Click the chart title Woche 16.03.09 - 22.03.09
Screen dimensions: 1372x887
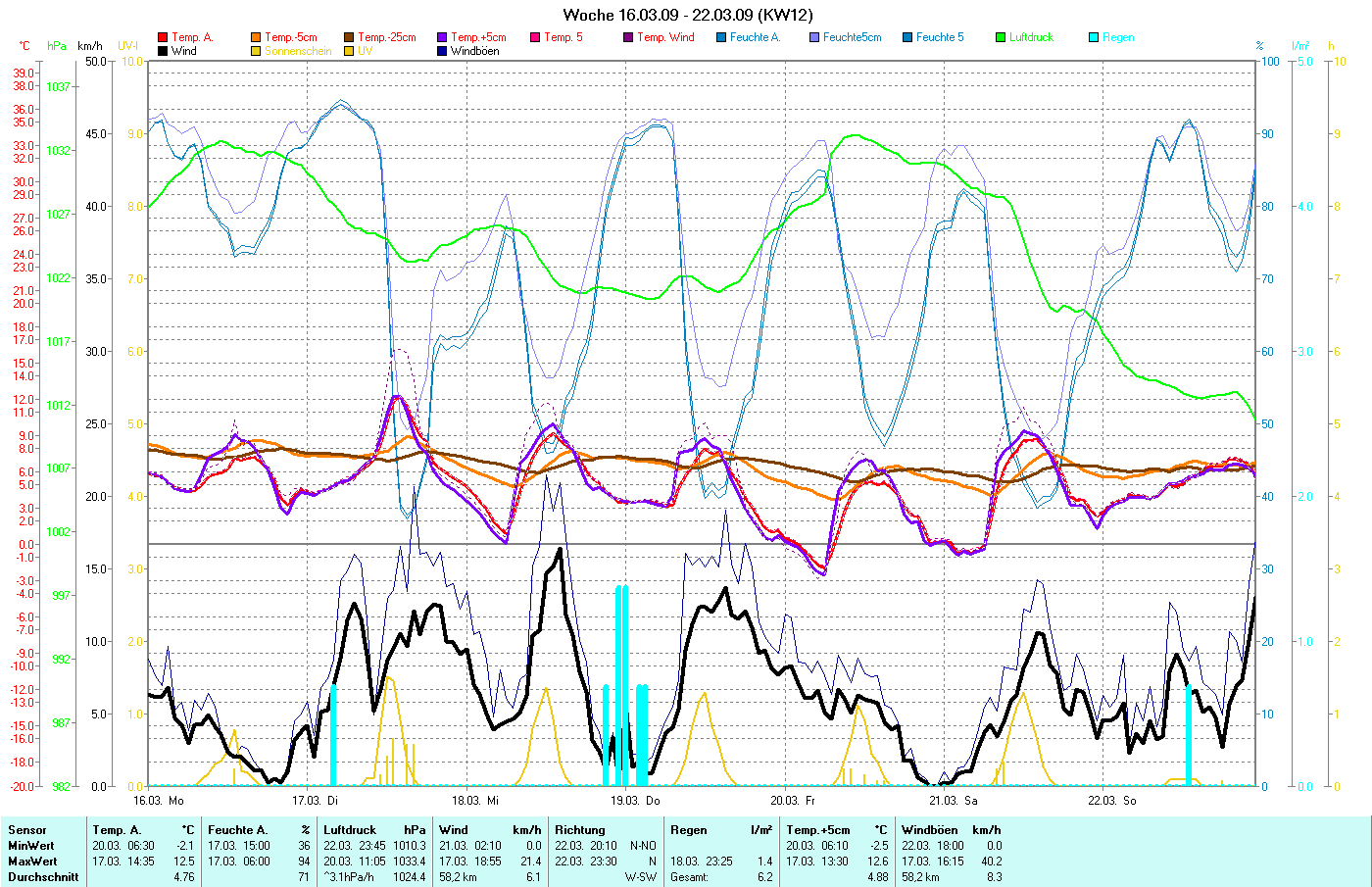687,15
